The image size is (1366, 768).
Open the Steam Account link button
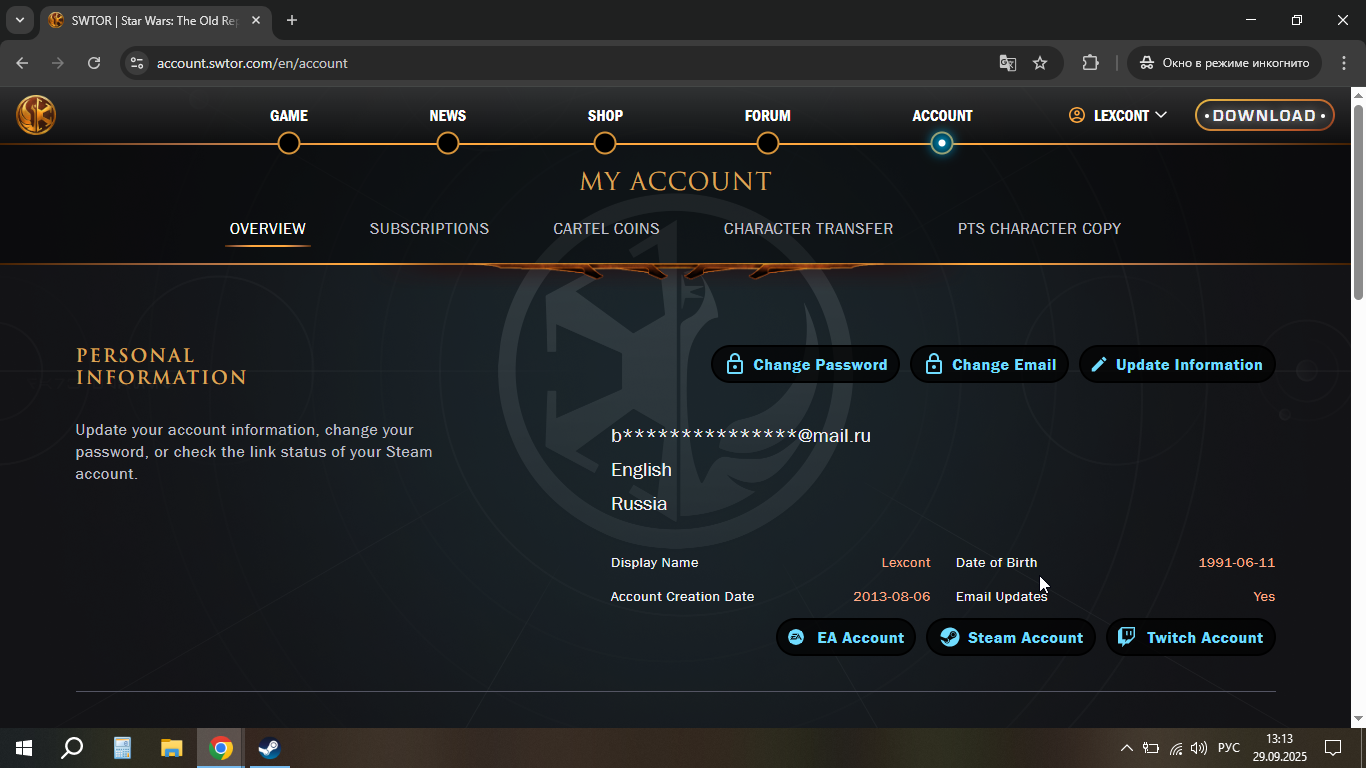1011,638
